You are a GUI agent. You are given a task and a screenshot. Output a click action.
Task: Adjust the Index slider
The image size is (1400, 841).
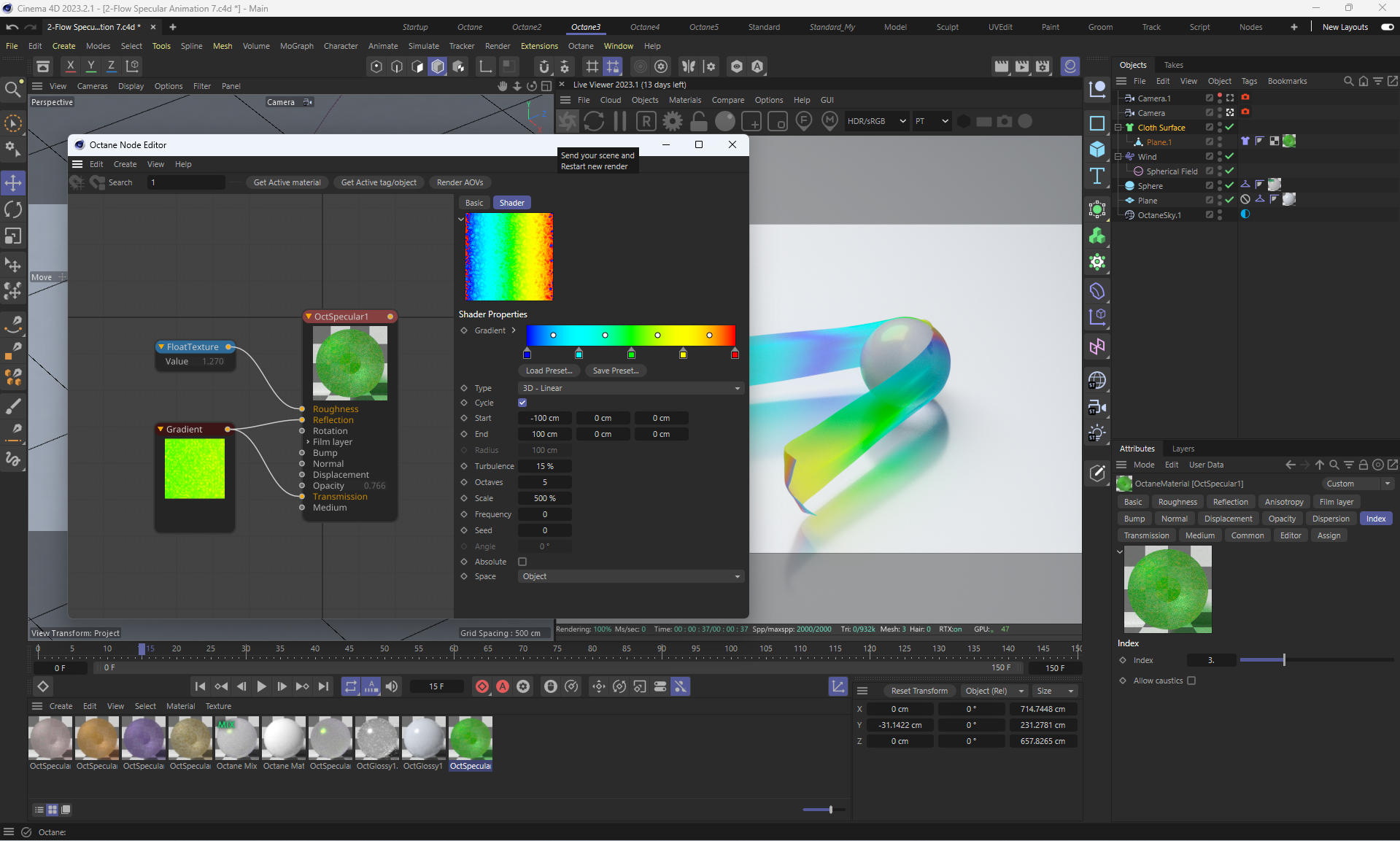pos(1317,660)
